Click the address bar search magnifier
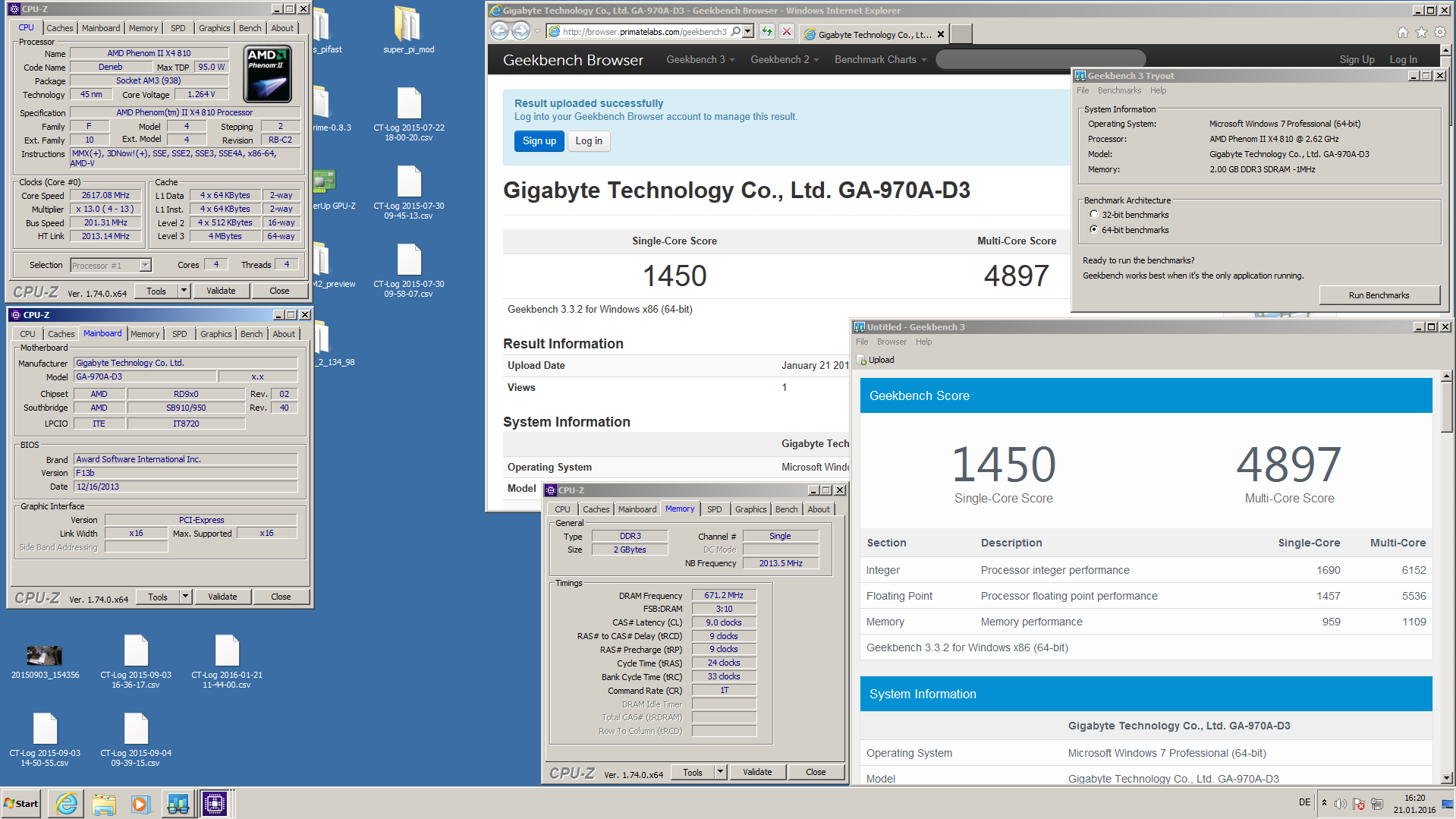Viewport: 1456px width, 819px height. [735, 32]
